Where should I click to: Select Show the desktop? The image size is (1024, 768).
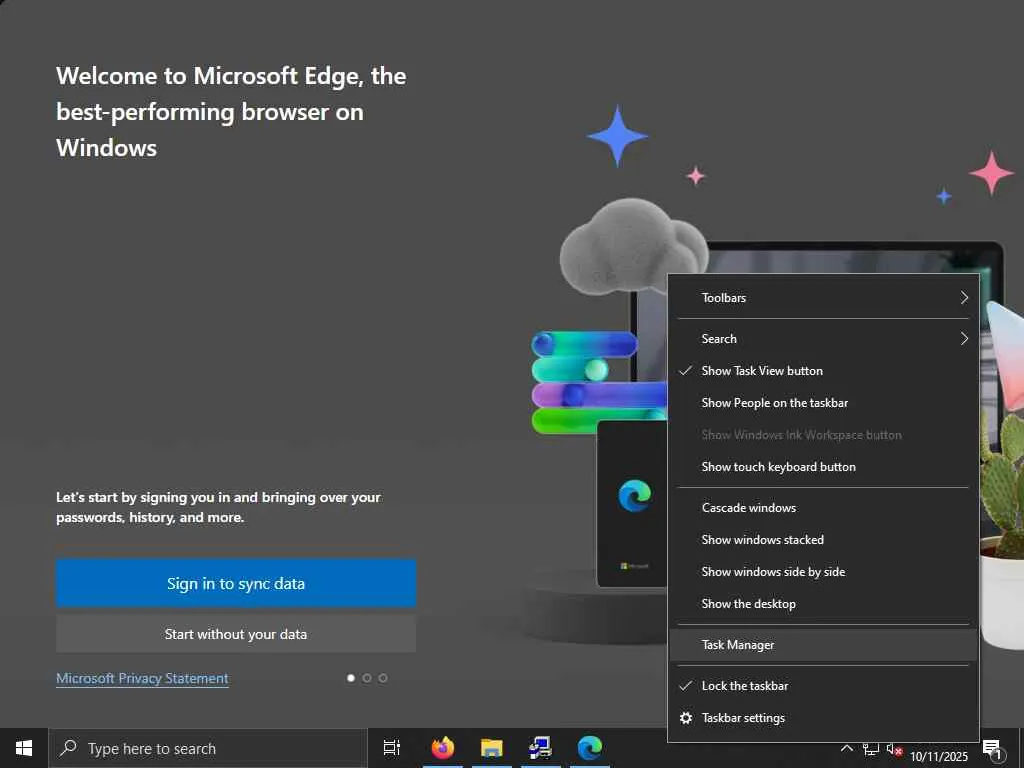[824, 604]
